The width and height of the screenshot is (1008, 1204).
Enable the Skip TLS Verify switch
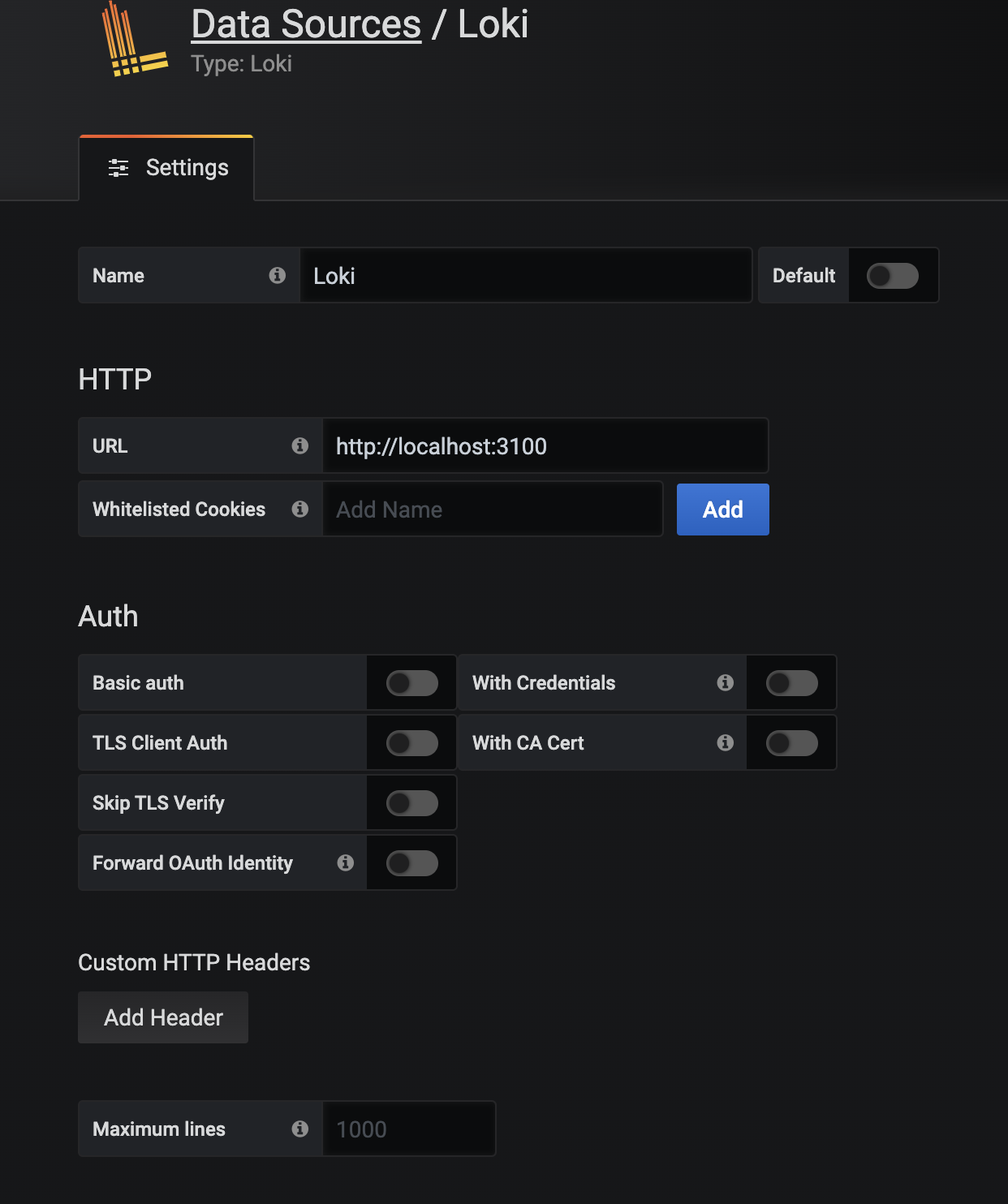[x=412, y=802]
